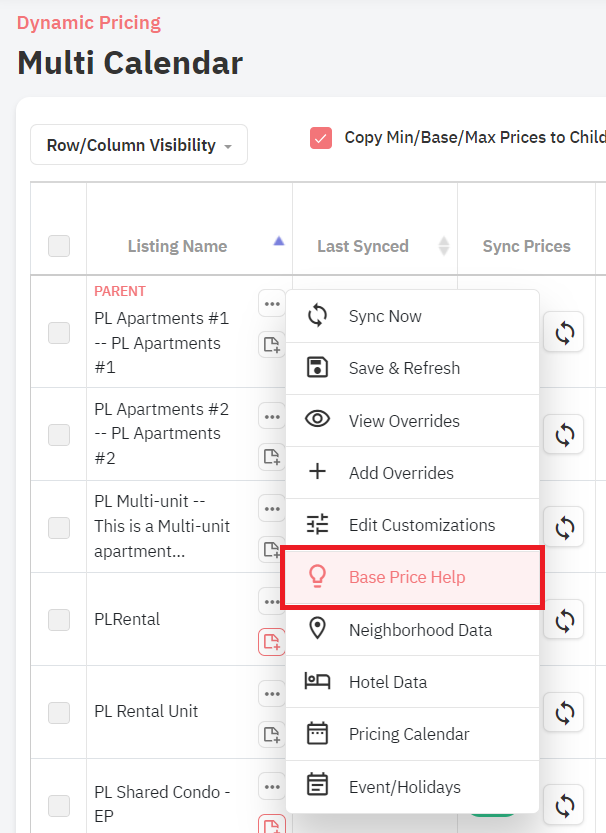Open three-dots menu for PL Shared Condo
Screen dimensions: 606x833
point(272,787)
